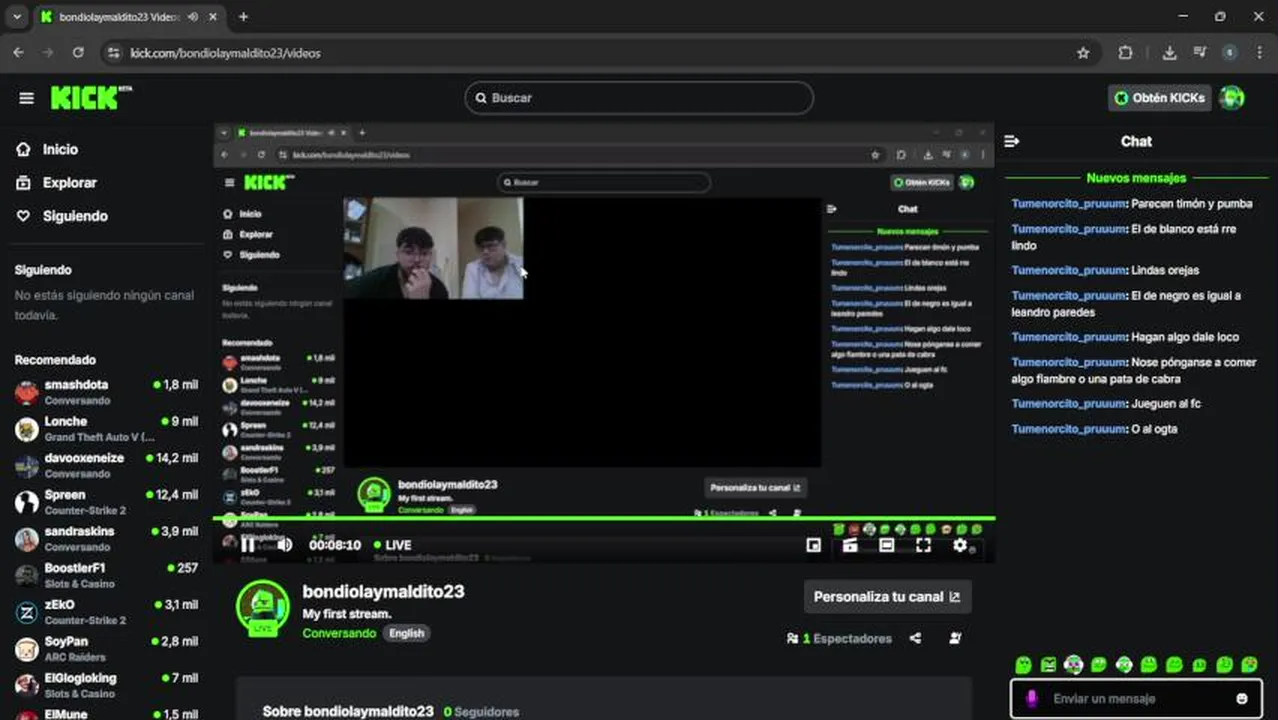View site information icon in address bar
This screenshot has width=1278, height=720.
coord(113,53)
